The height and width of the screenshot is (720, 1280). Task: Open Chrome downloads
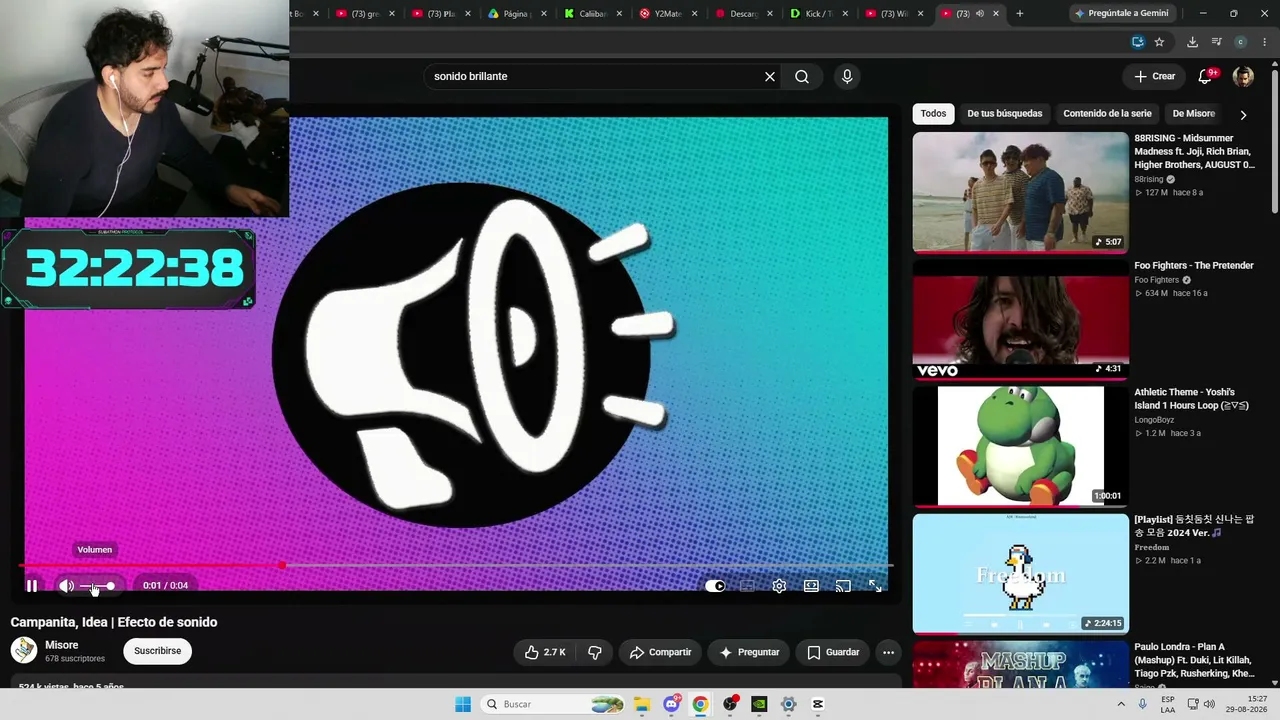pos(1192,42)
